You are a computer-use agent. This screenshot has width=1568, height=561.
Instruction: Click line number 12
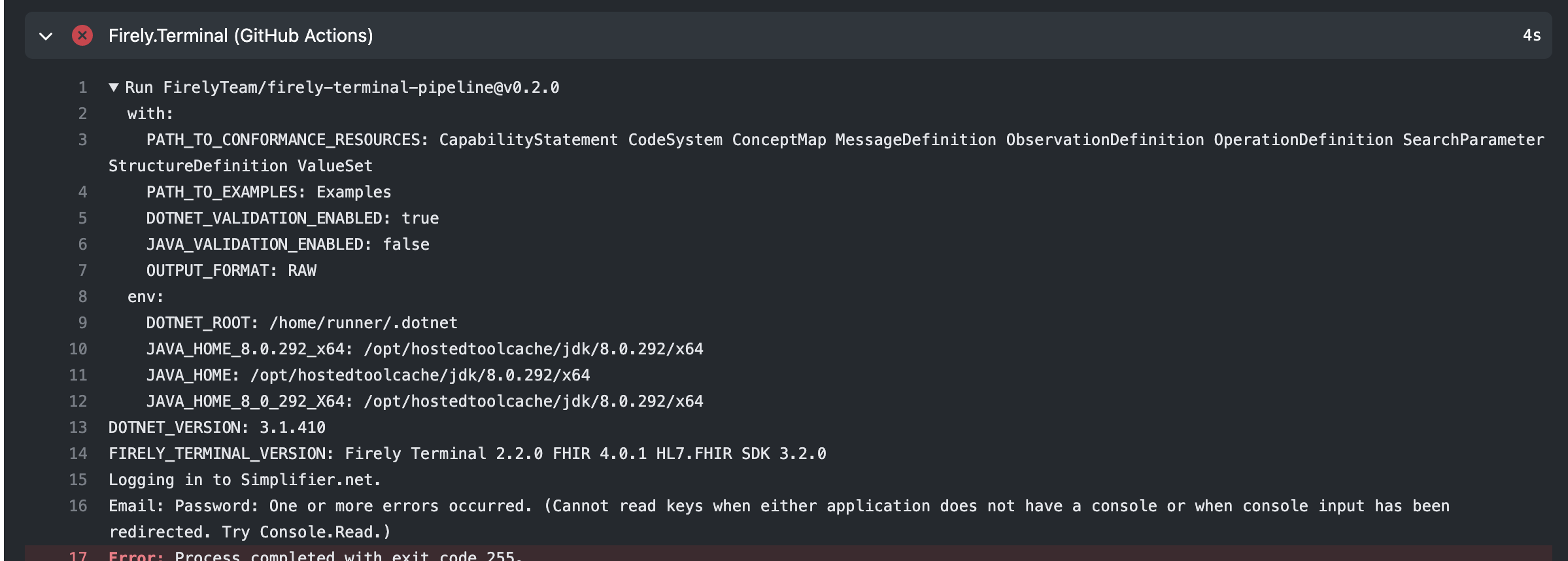pyautogui.click(x=78, y=401)
